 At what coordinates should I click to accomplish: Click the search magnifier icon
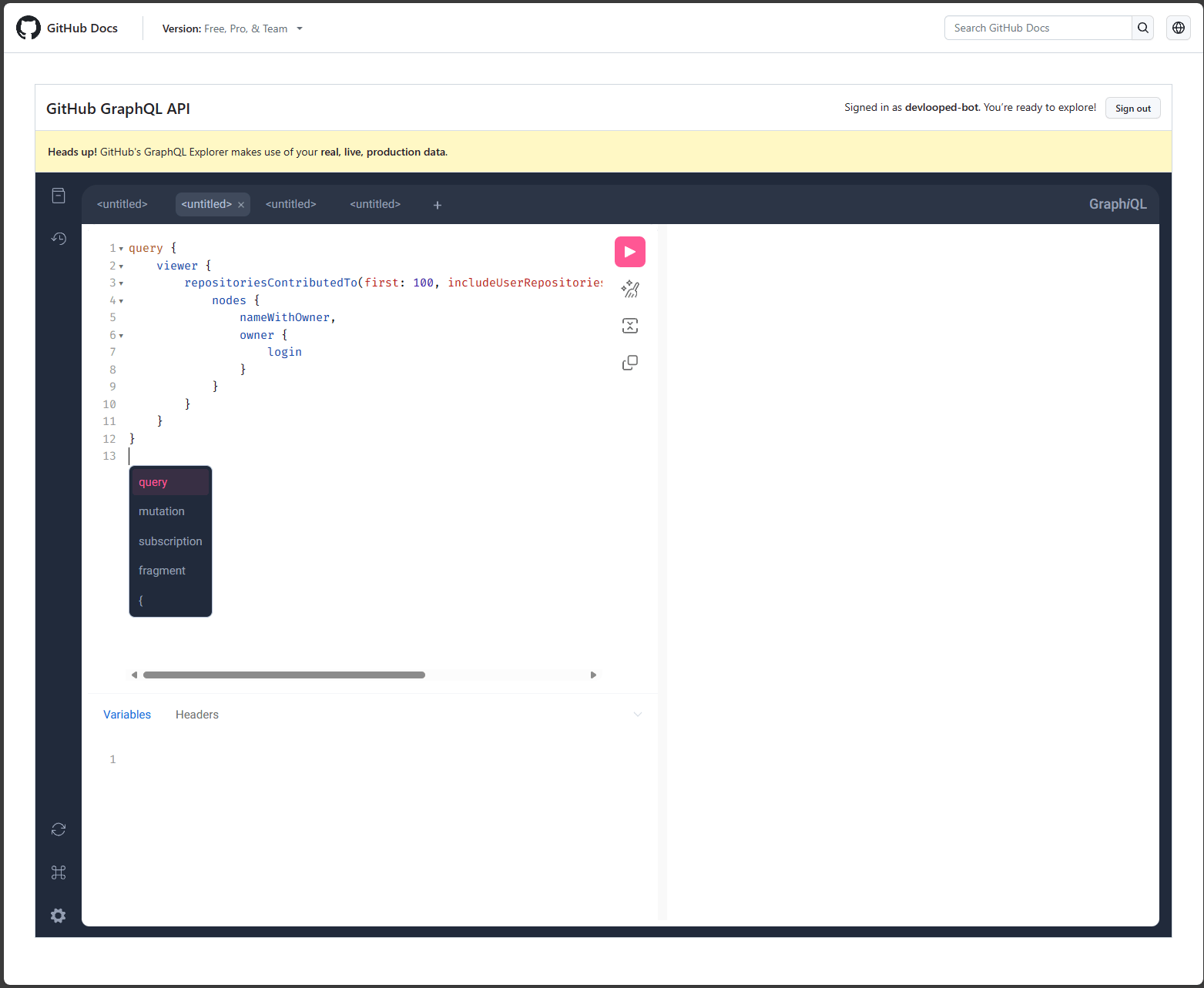(x=1143, y=28)
